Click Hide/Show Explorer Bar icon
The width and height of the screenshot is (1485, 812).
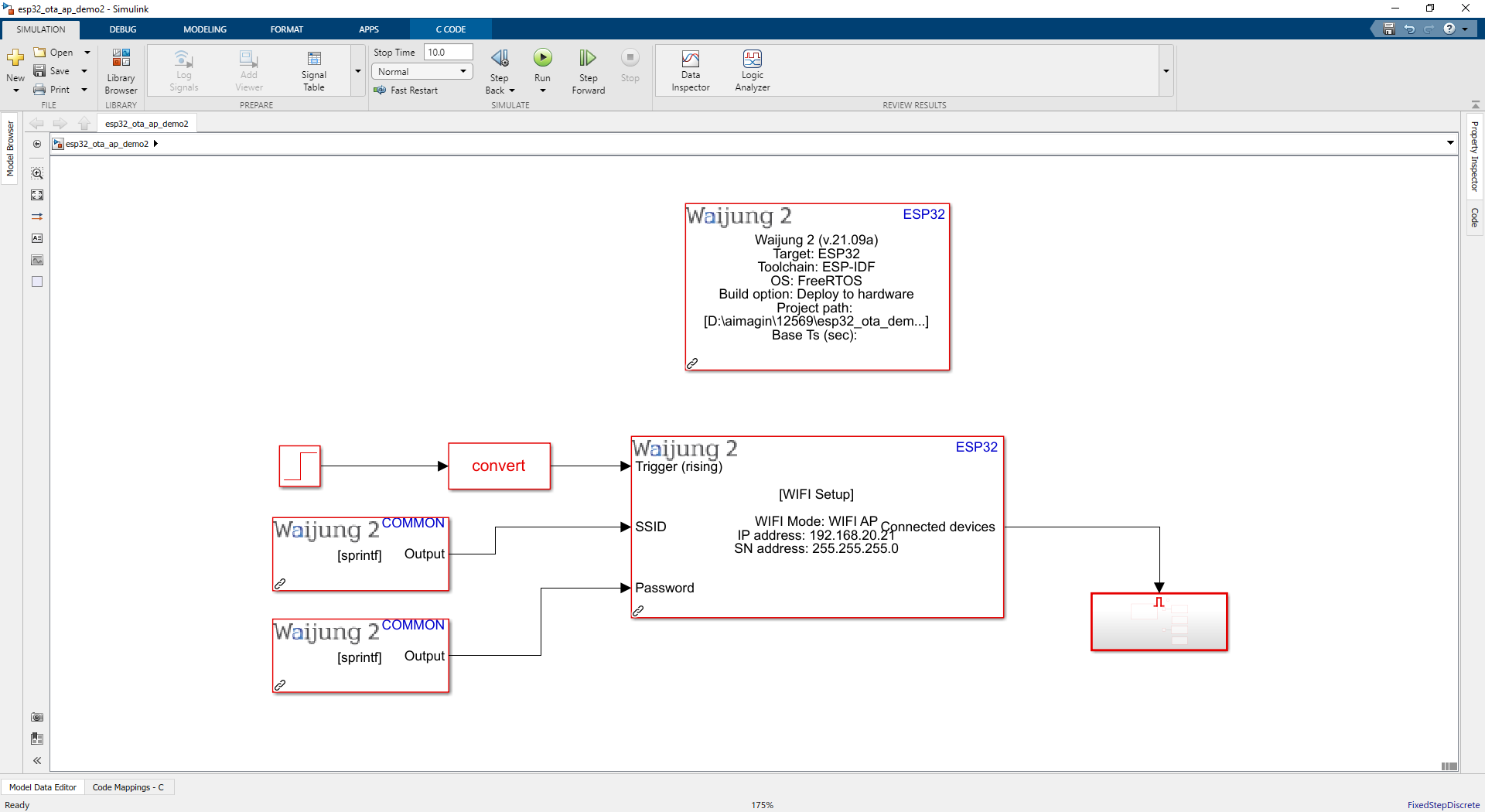[x=37, y=144]
